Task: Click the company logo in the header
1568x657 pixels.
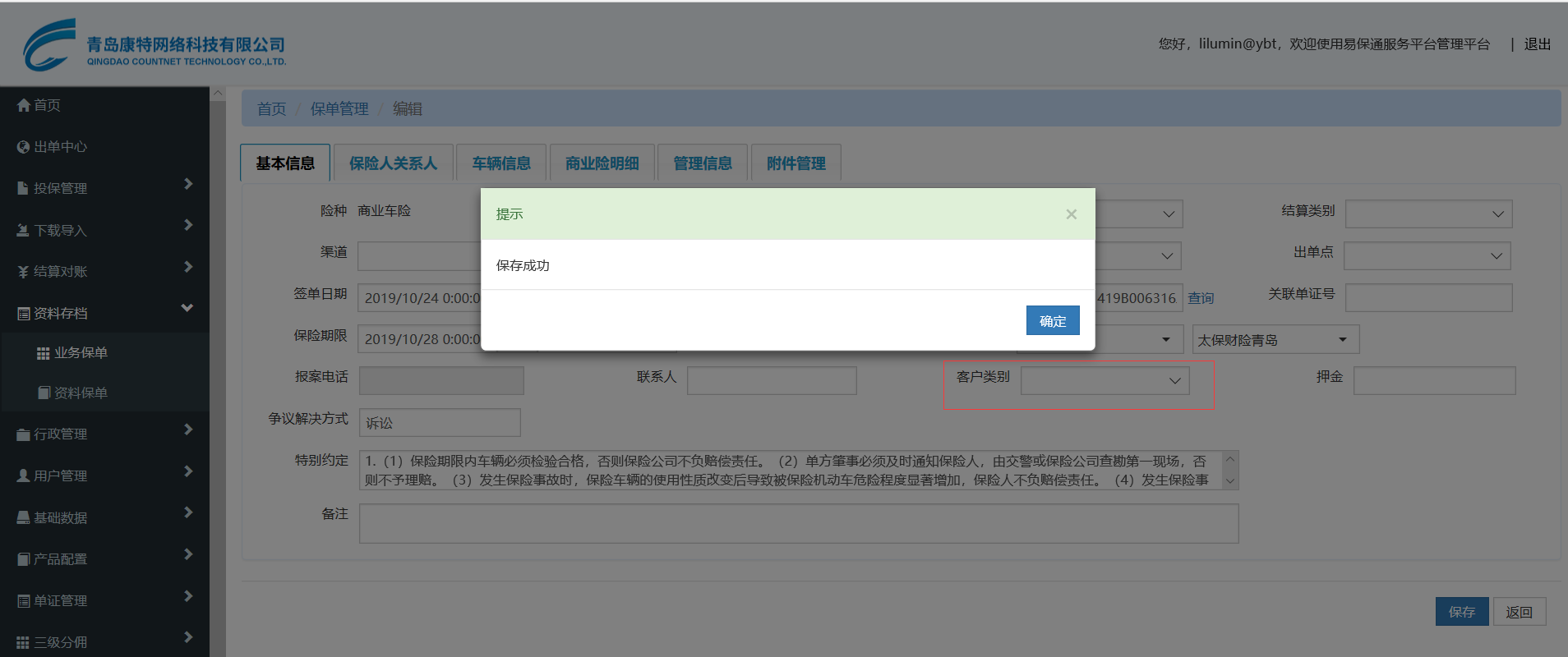Action: (154, 44)
